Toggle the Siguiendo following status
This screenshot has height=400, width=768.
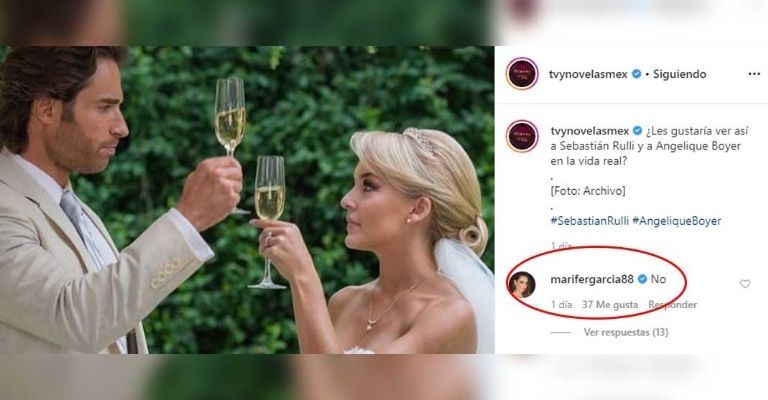679,74
